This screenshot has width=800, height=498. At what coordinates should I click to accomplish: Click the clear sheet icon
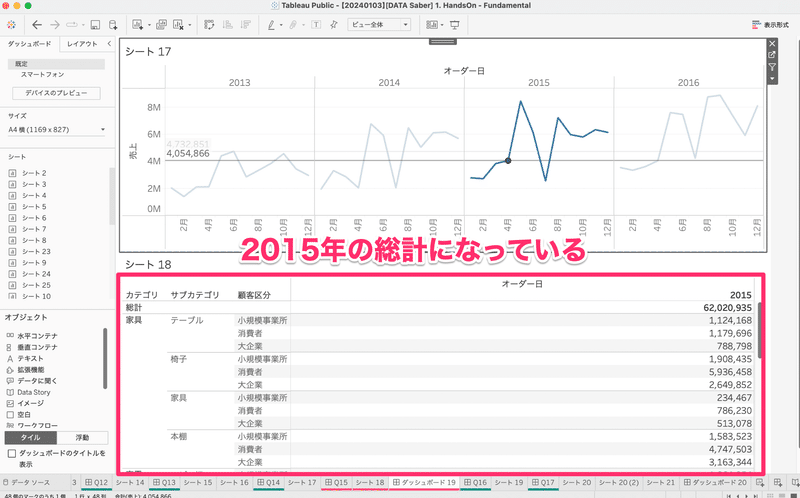pos(178,24)
